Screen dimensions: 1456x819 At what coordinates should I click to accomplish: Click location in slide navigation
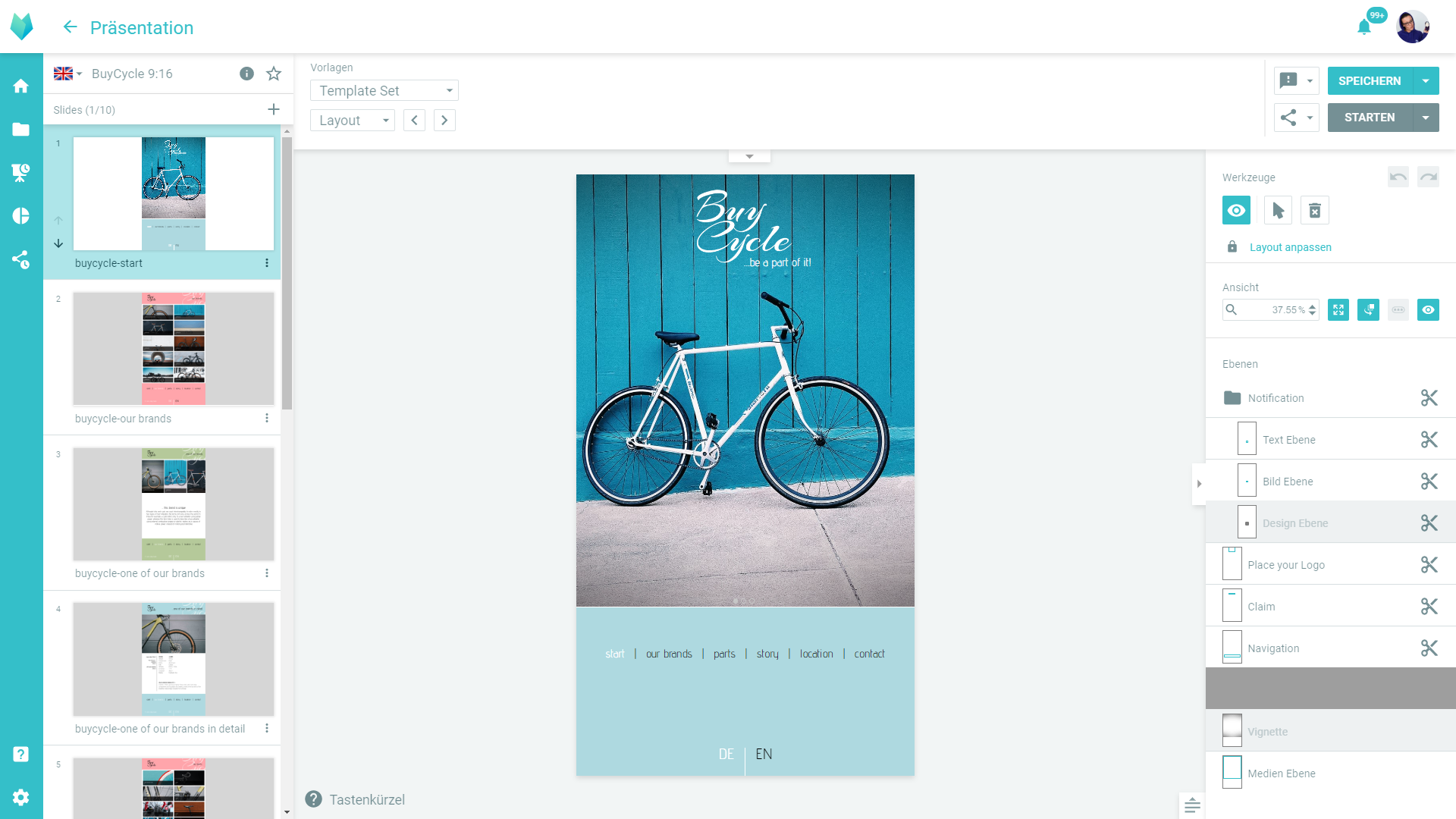click(x=816, y=654)
